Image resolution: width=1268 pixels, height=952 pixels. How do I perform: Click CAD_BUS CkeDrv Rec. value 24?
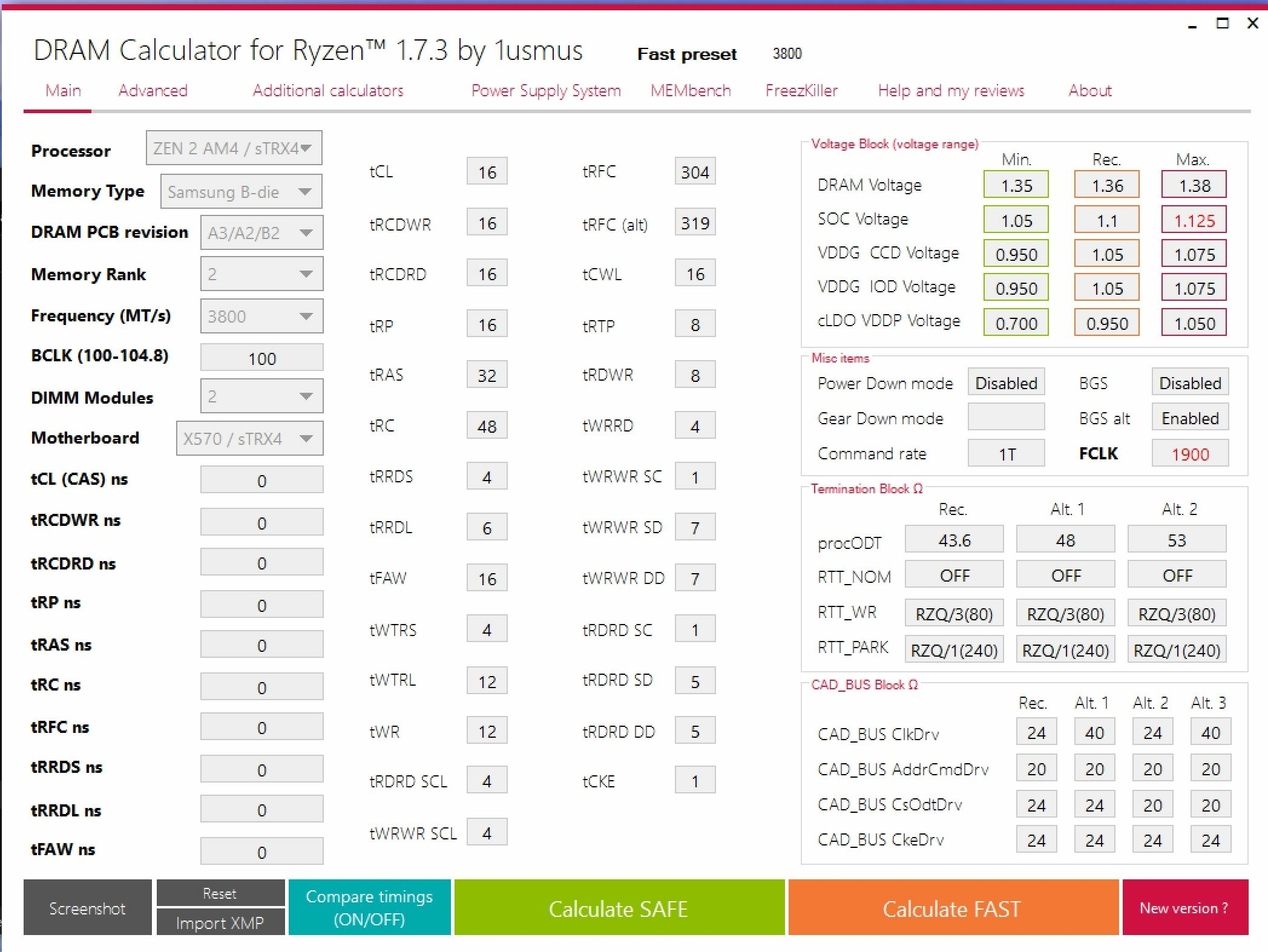pos(1036,840)
